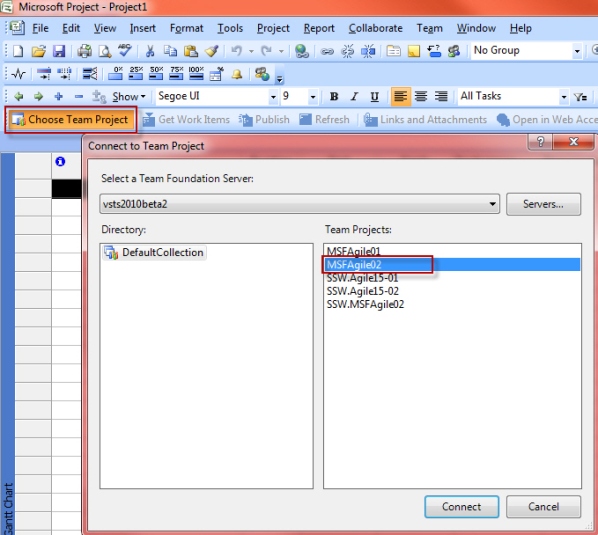Image resolution: width=598 pixels, height=535 pixels.
Task: Toggle Align Right
Action: point(441,96)
